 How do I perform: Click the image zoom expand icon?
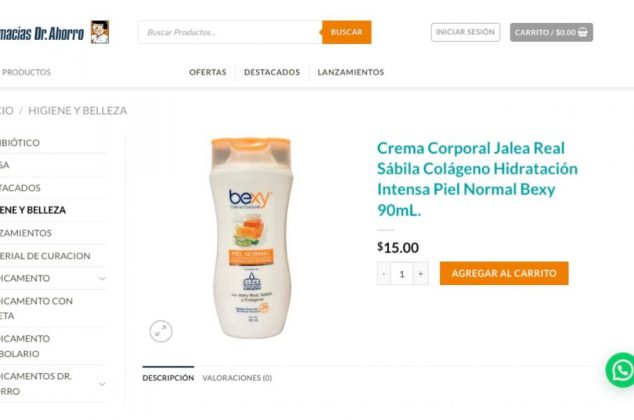pyautogui.click(x=161, y=331)
